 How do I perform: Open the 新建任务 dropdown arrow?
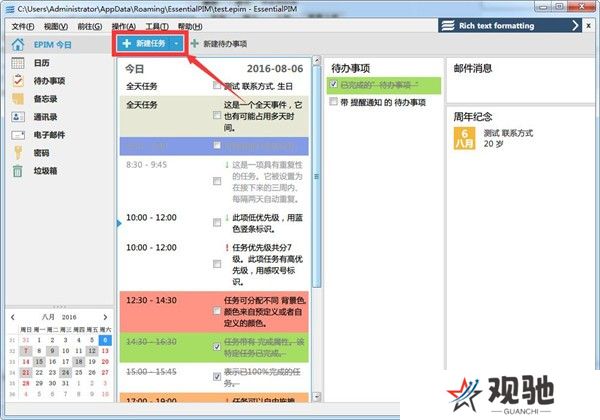coord(176,44)
